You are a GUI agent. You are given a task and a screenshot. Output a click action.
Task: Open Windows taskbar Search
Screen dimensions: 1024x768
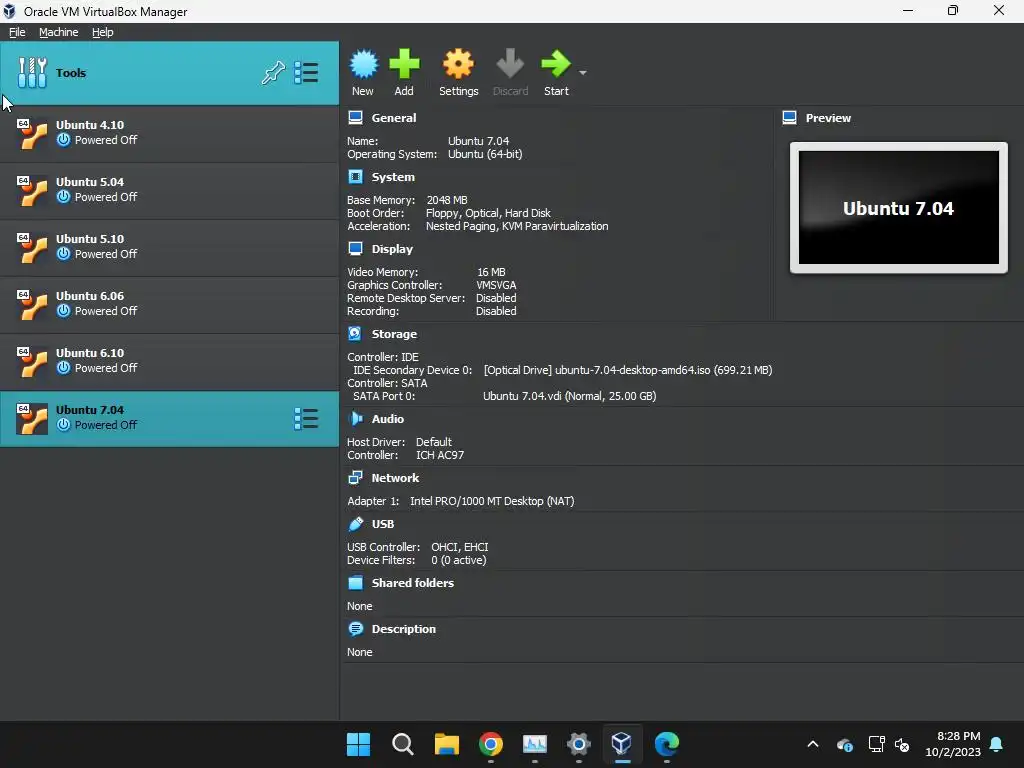(x=402, y=744)
